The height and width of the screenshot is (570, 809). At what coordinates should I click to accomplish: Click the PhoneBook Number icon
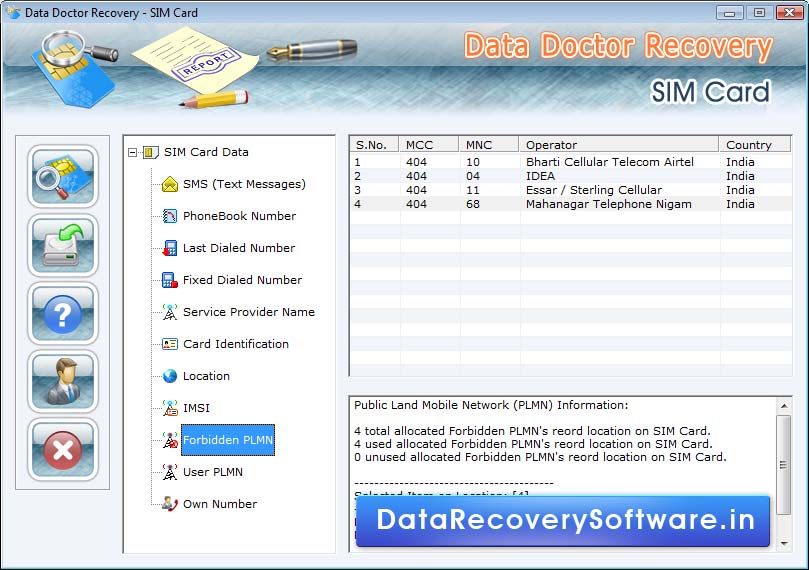coord(170,216)
